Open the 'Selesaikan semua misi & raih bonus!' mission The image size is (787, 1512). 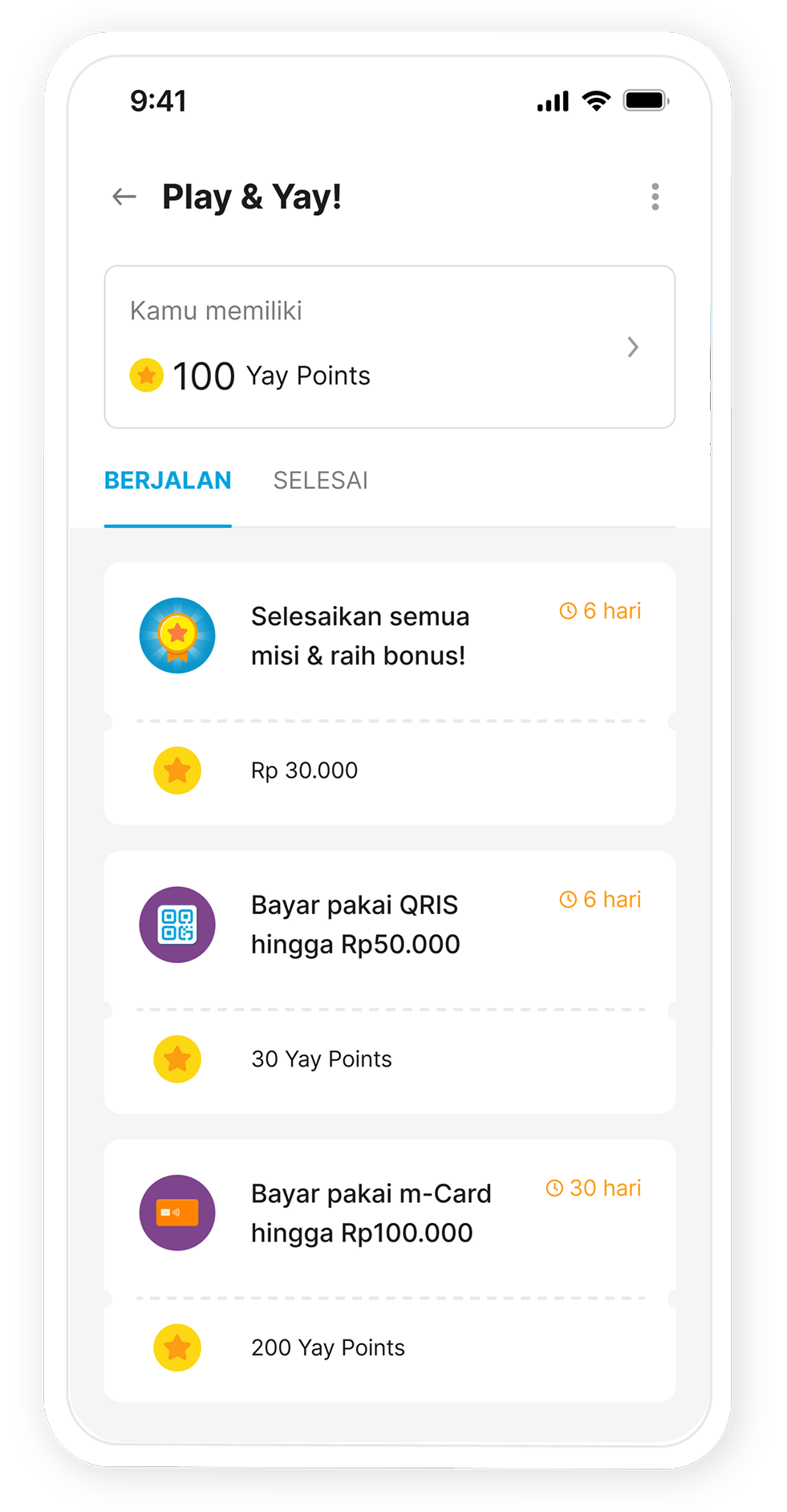[359, 636]
